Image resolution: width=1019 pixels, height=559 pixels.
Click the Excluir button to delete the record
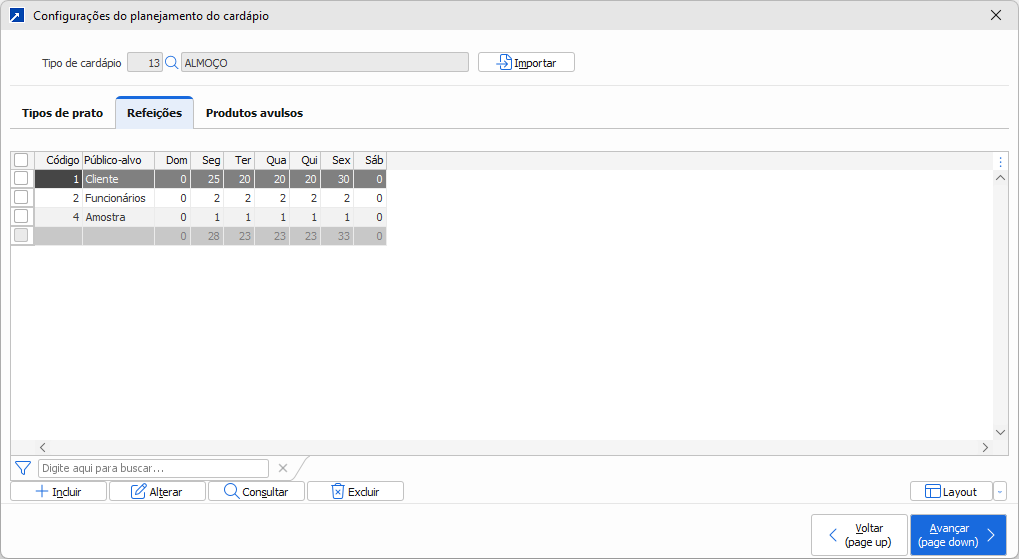point(355,491)
